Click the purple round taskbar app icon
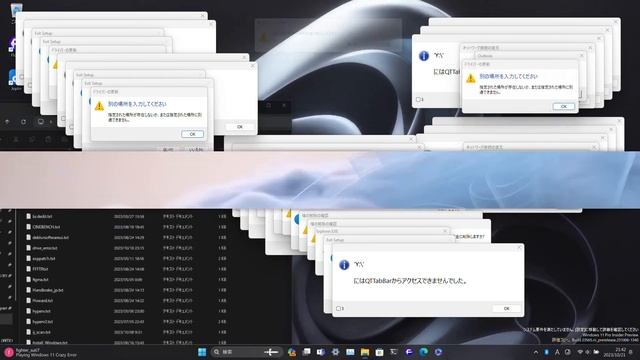 409,352
